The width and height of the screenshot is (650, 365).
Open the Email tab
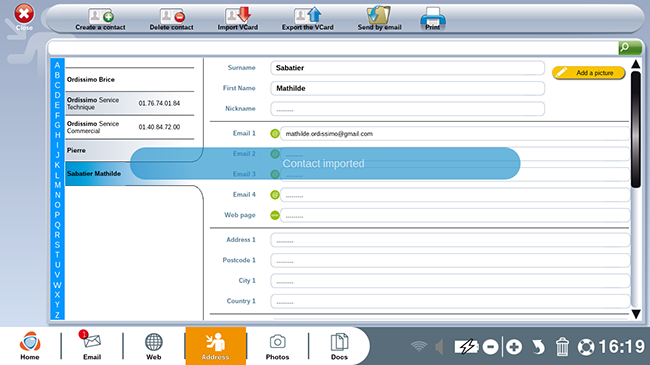[x=92, y=346]
